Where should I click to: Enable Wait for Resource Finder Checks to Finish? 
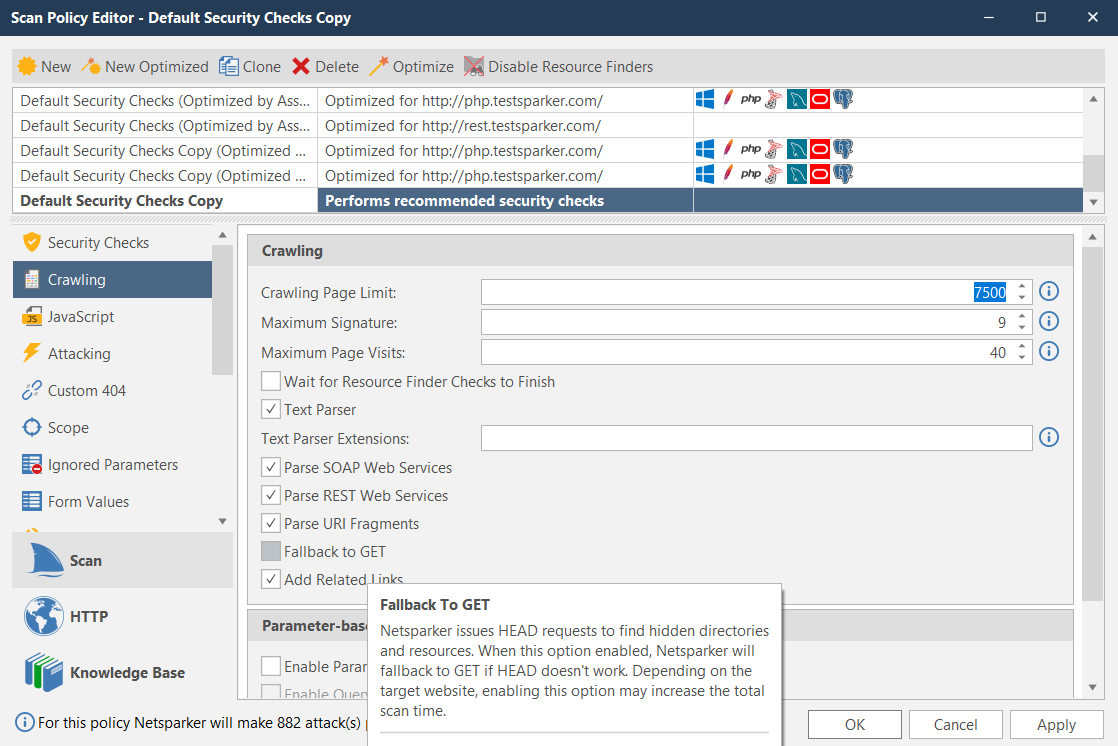click(270, 381)
